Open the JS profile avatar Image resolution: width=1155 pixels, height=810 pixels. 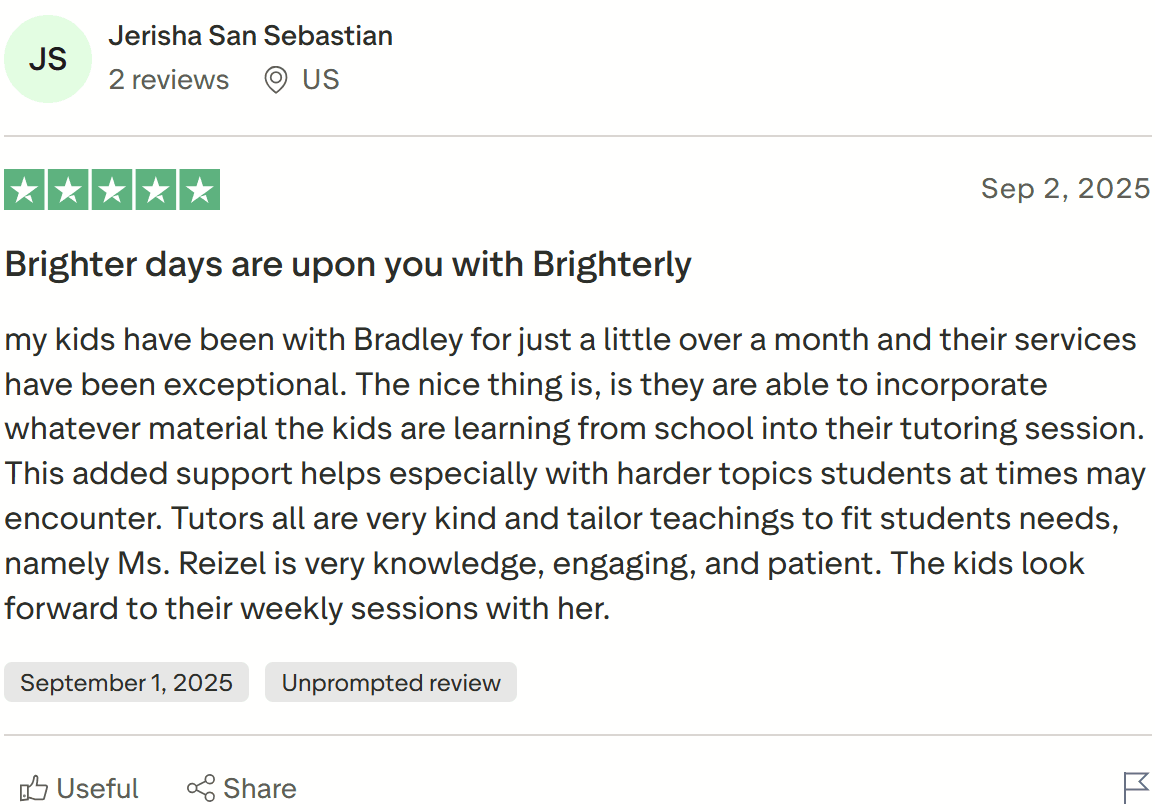tap(48, 59)
